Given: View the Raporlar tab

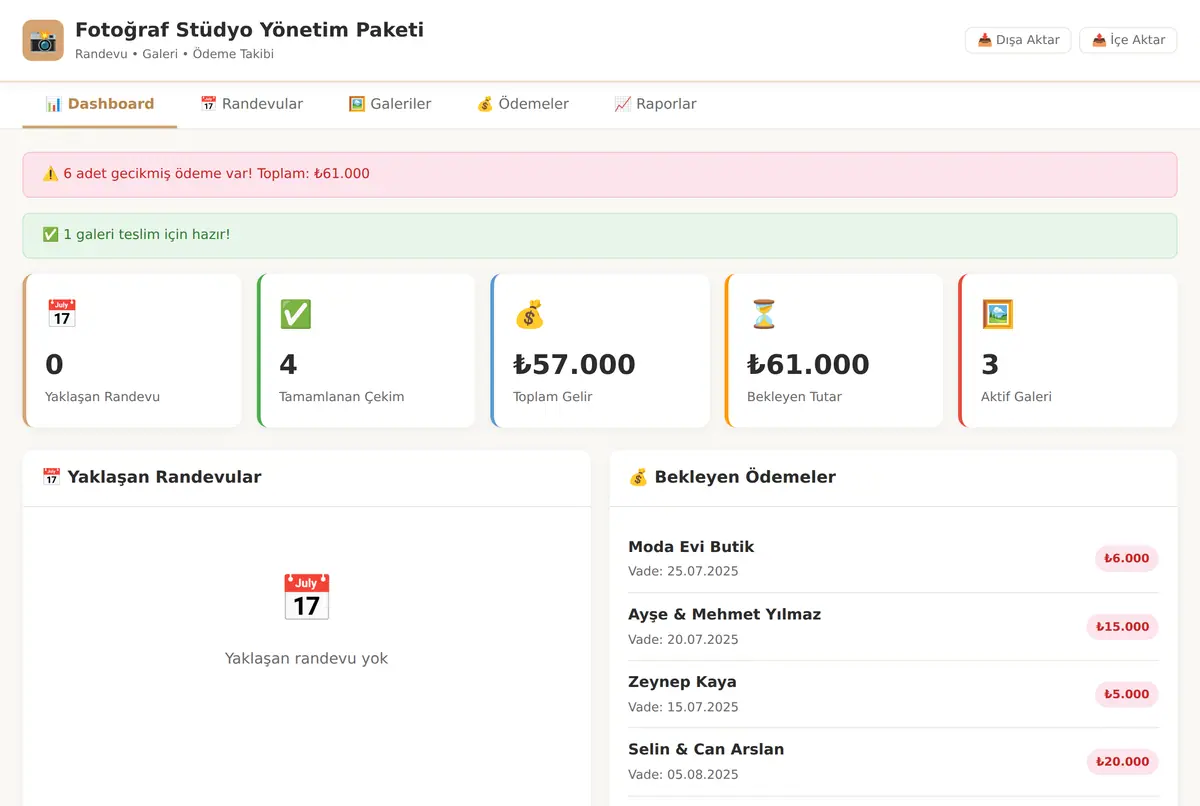Looking at the screenshot, I should 655,104.
